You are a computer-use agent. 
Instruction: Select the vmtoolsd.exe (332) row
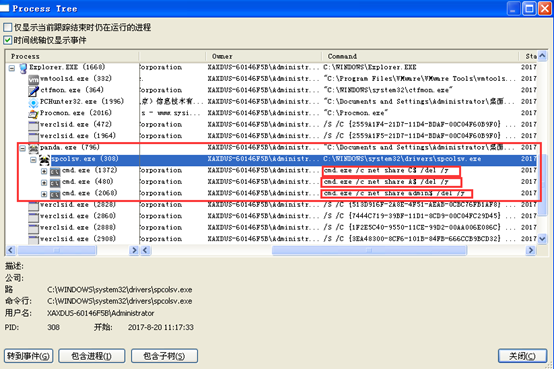(271, 79)
